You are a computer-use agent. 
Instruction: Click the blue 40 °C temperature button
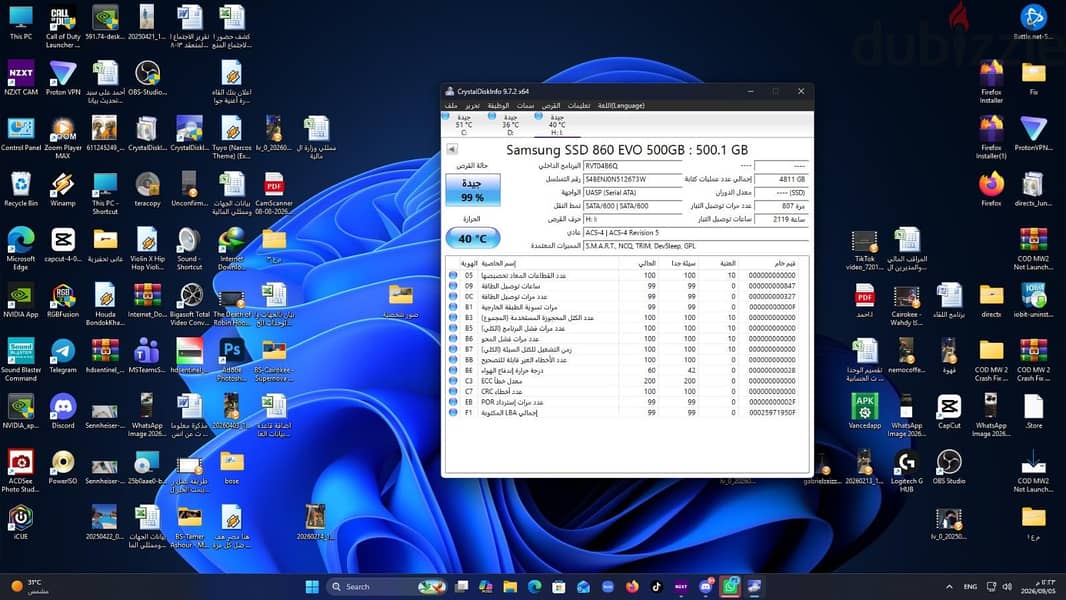coord(472,239)
